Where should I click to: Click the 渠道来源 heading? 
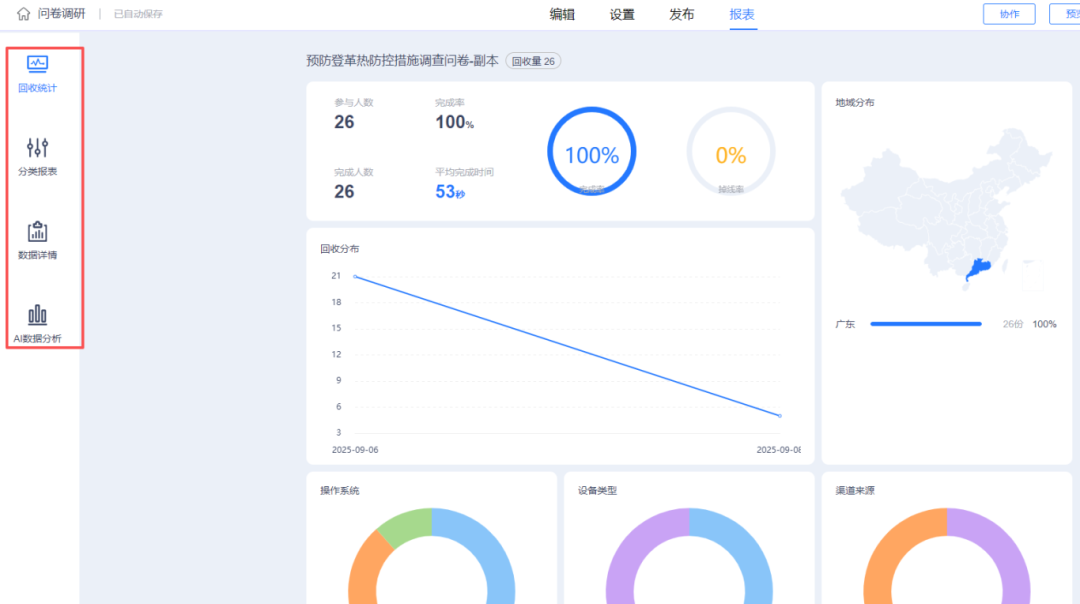pos(855,490)
